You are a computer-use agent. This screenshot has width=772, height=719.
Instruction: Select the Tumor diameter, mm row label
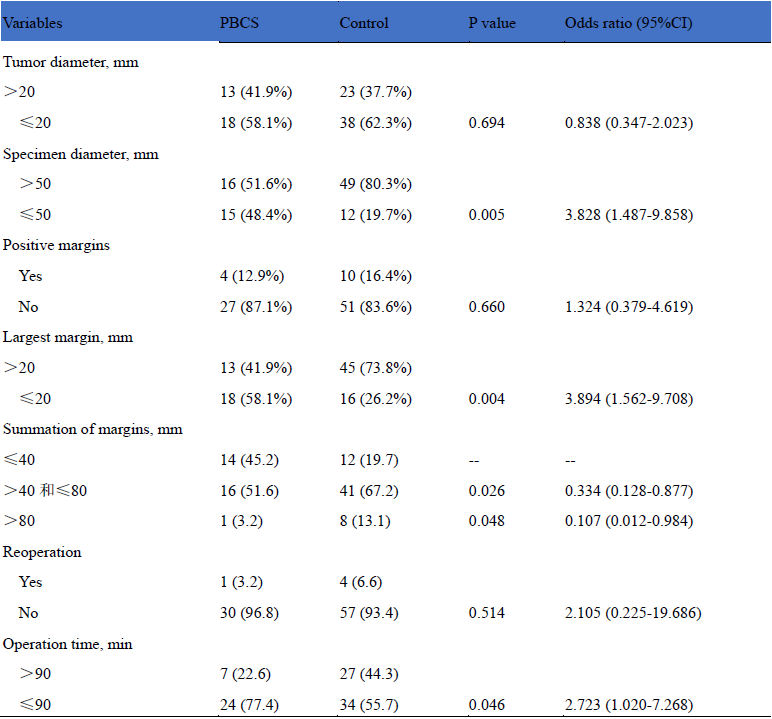click(70, 62)
